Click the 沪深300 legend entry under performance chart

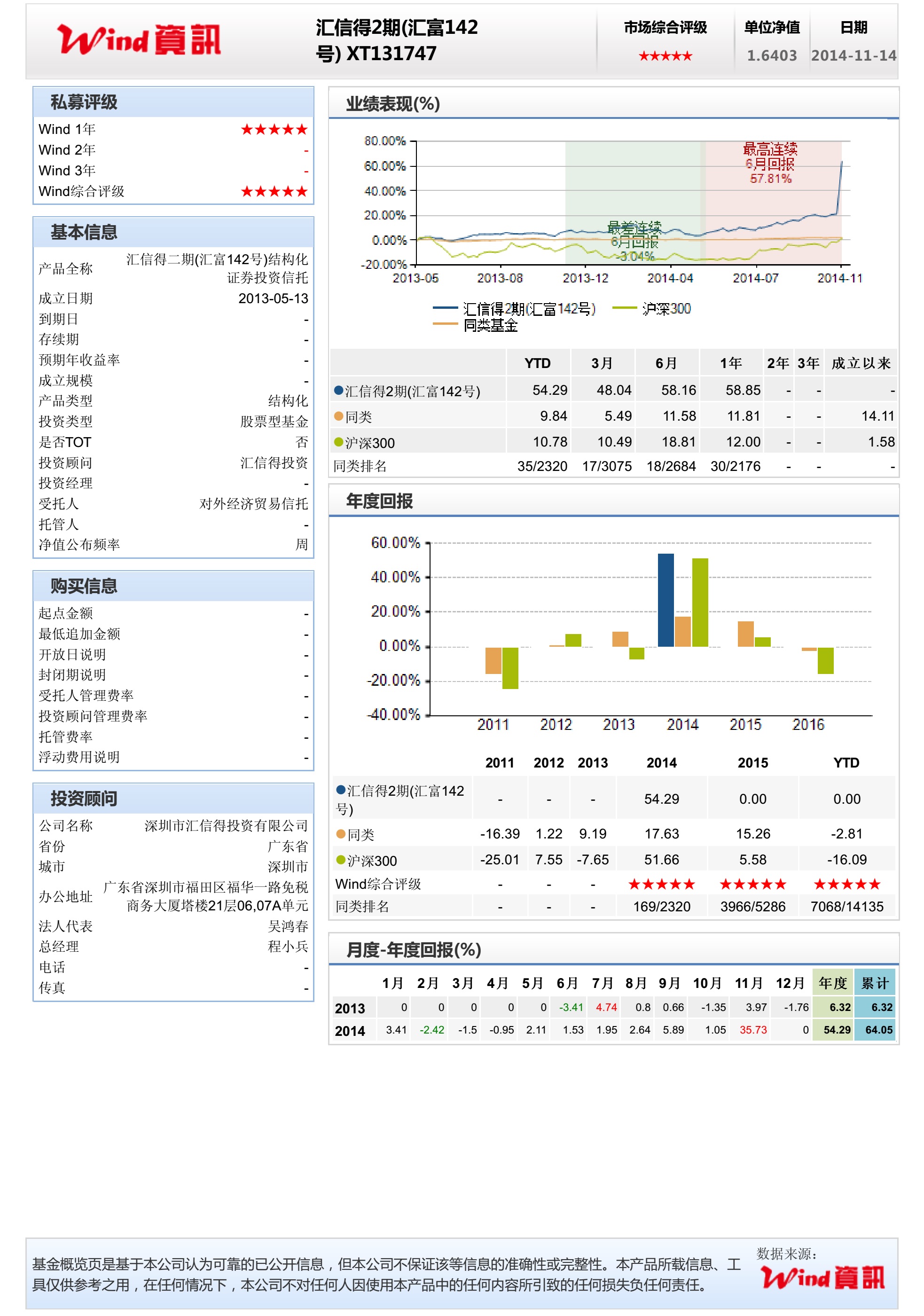click(x=652, y=309)
